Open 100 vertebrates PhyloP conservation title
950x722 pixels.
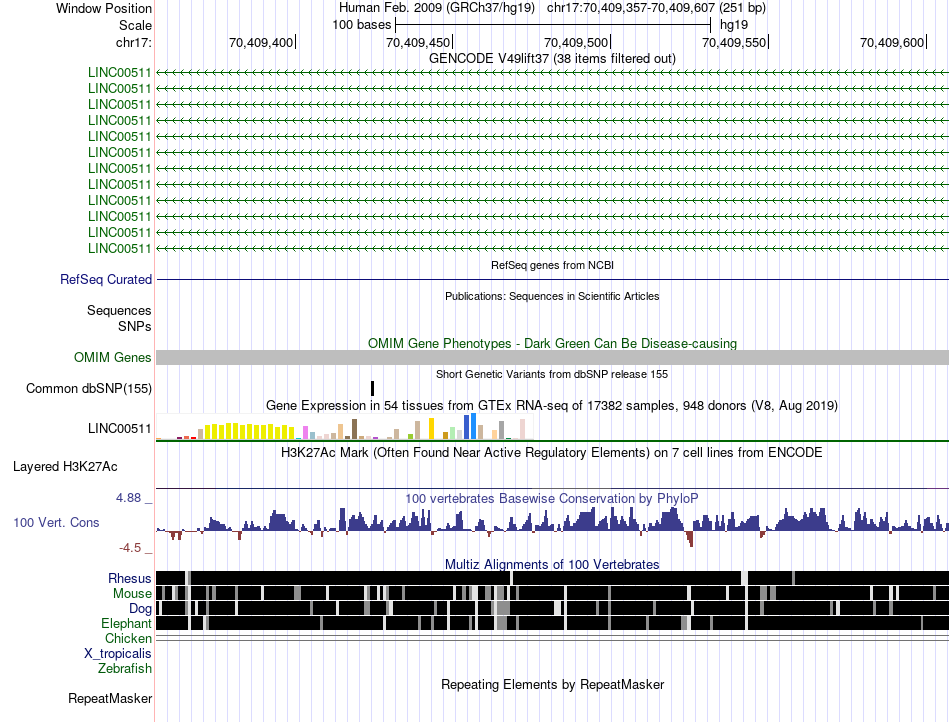552,498
